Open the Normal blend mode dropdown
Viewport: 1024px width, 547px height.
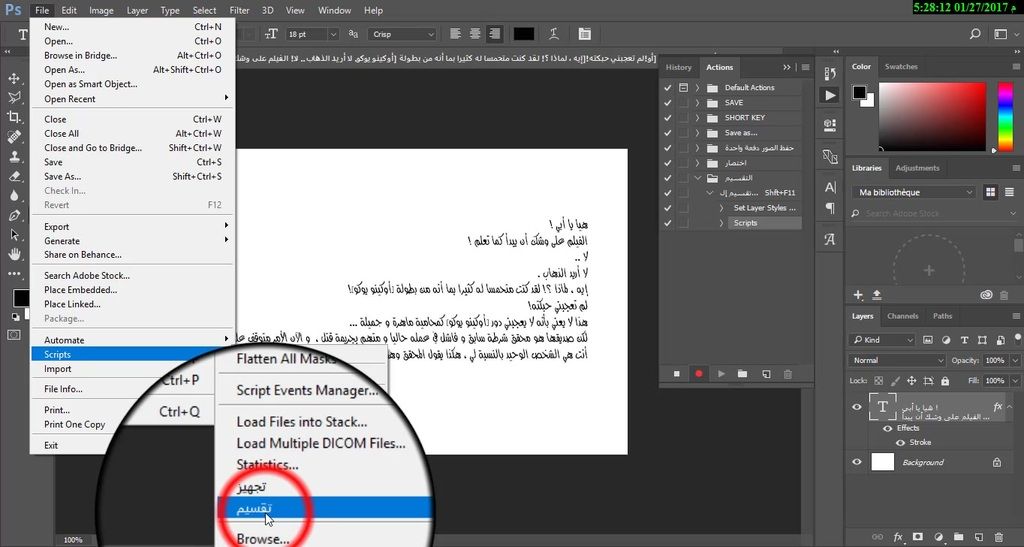click(x=898, y=360)
